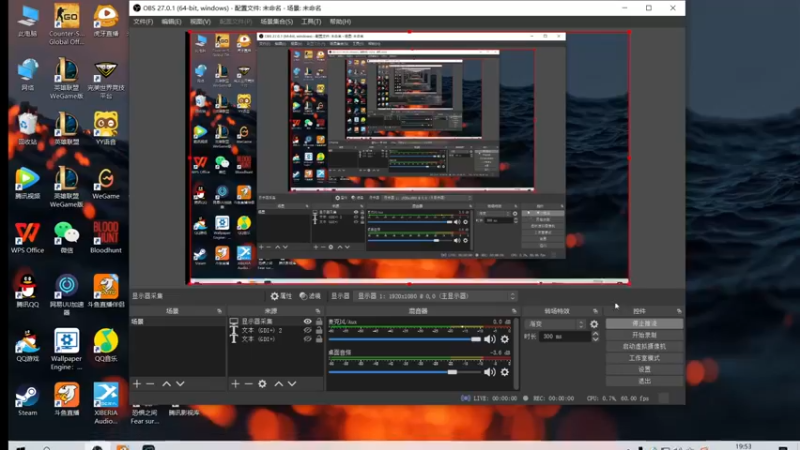
Task: Launch Bloodhunt from the desktop
Action: (106, 238)
